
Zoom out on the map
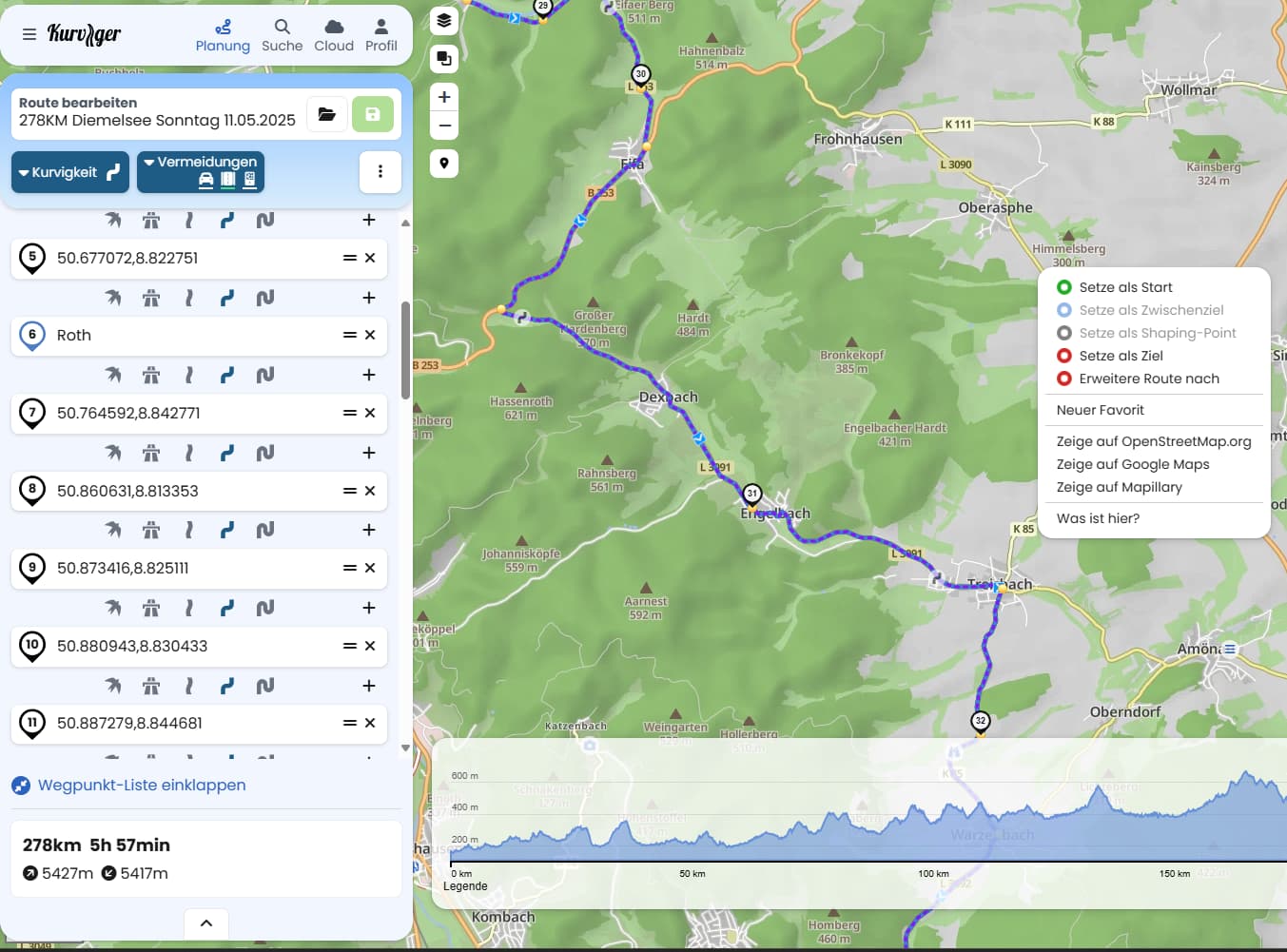click(444, 126)
